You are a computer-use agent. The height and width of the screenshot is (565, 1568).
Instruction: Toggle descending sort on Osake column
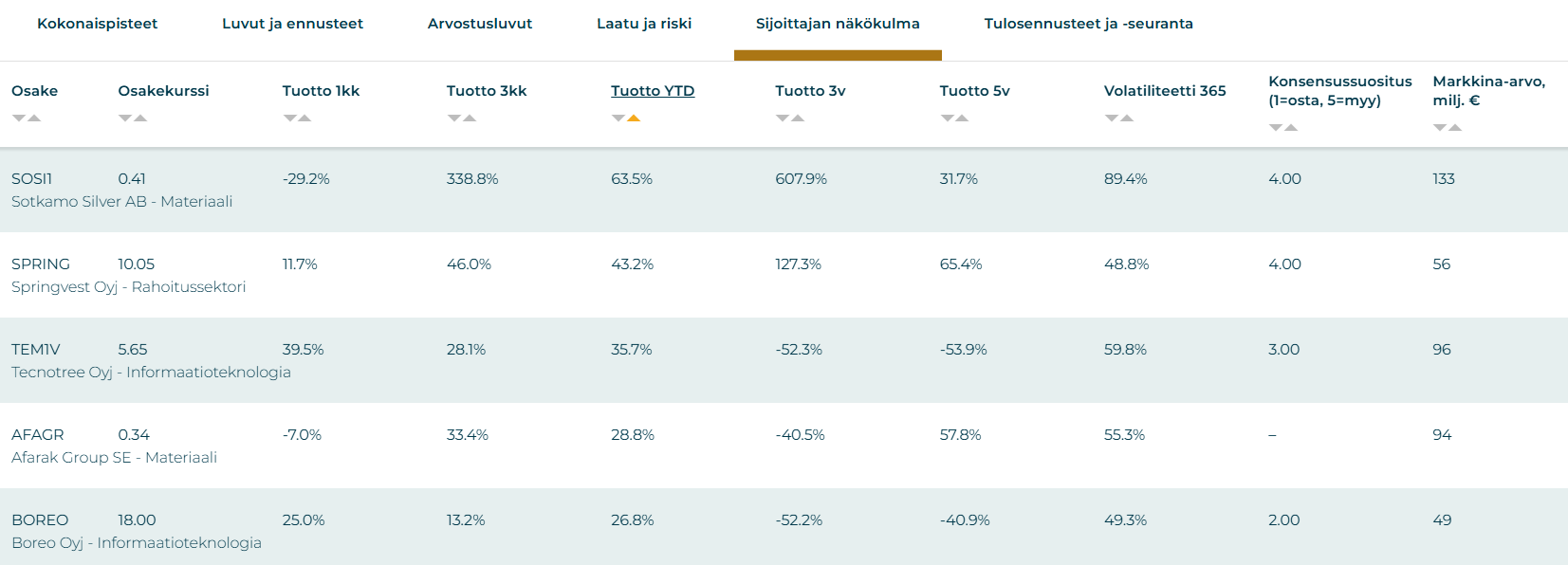[x=19, y=118]
